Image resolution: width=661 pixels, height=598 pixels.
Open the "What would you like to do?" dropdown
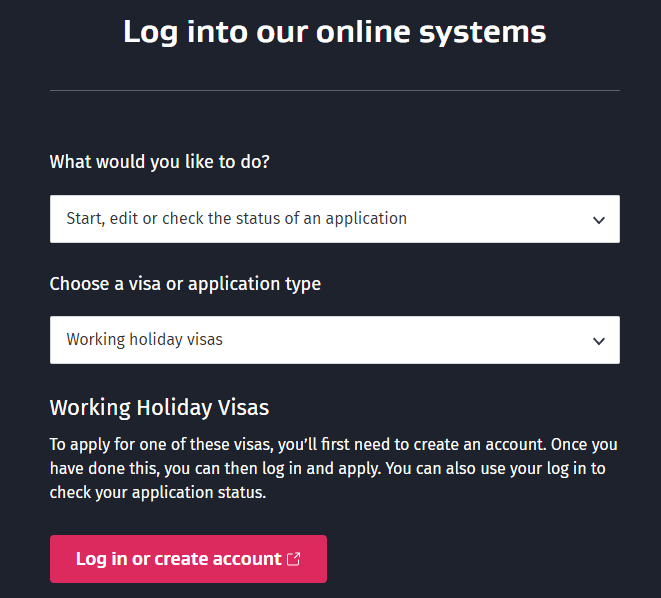coord(334,219)
